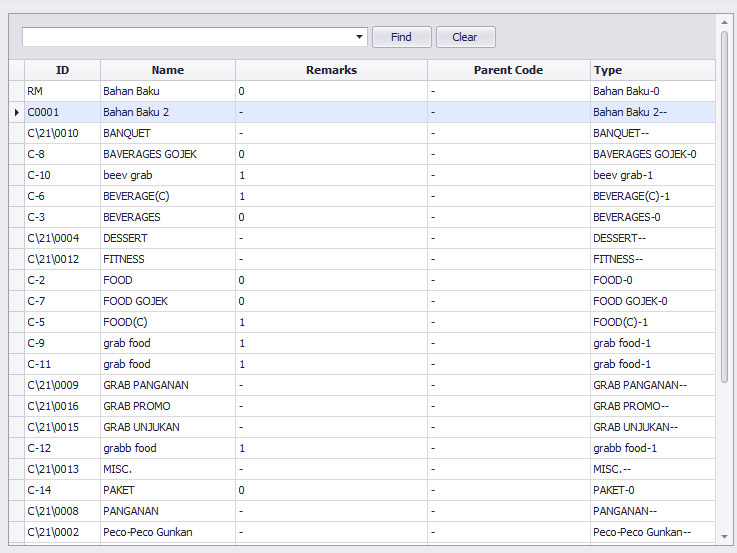Select the RM ID cell
Screen dimensions: 737x553
point(63,91)
